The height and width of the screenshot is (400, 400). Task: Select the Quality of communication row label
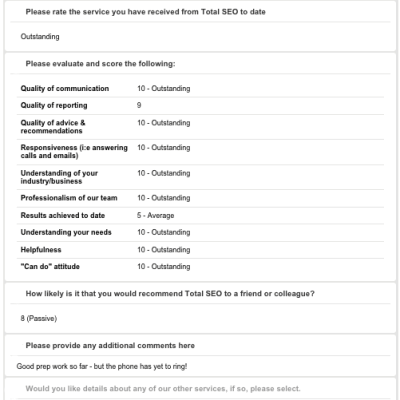65,88
